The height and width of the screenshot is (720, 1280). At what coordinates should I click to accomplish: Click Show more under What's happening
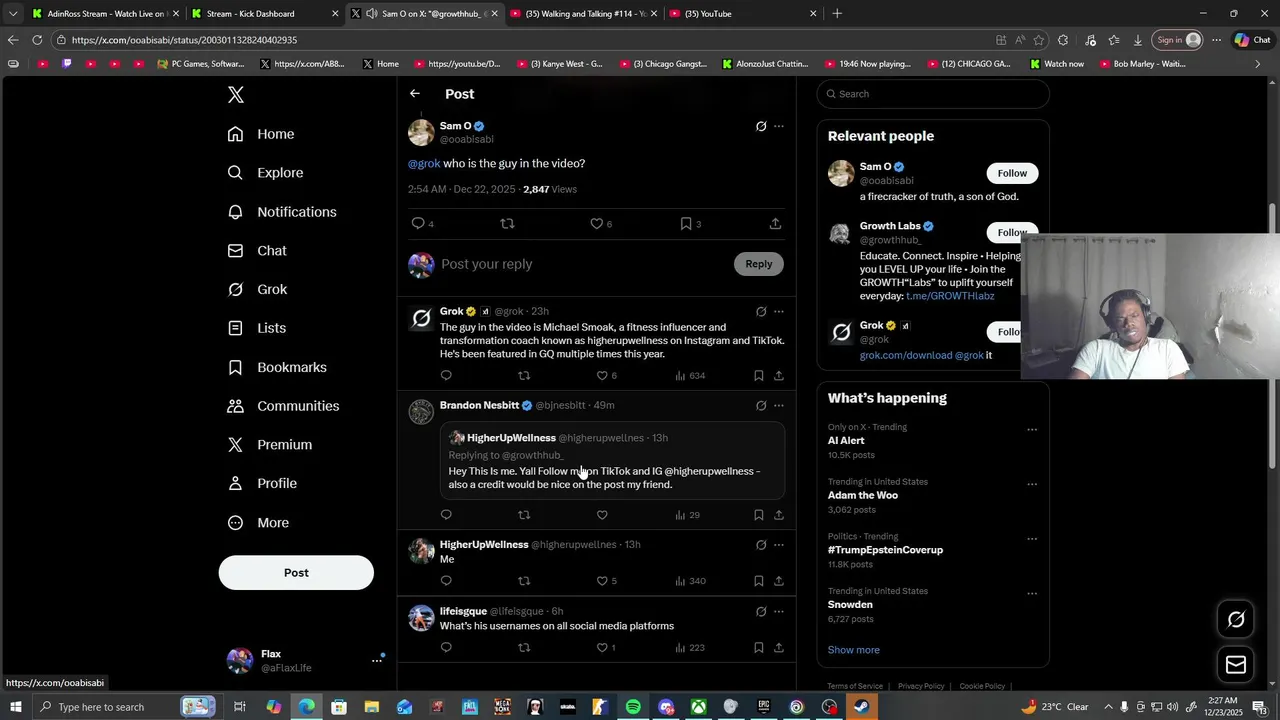click(x=854, y=650)
